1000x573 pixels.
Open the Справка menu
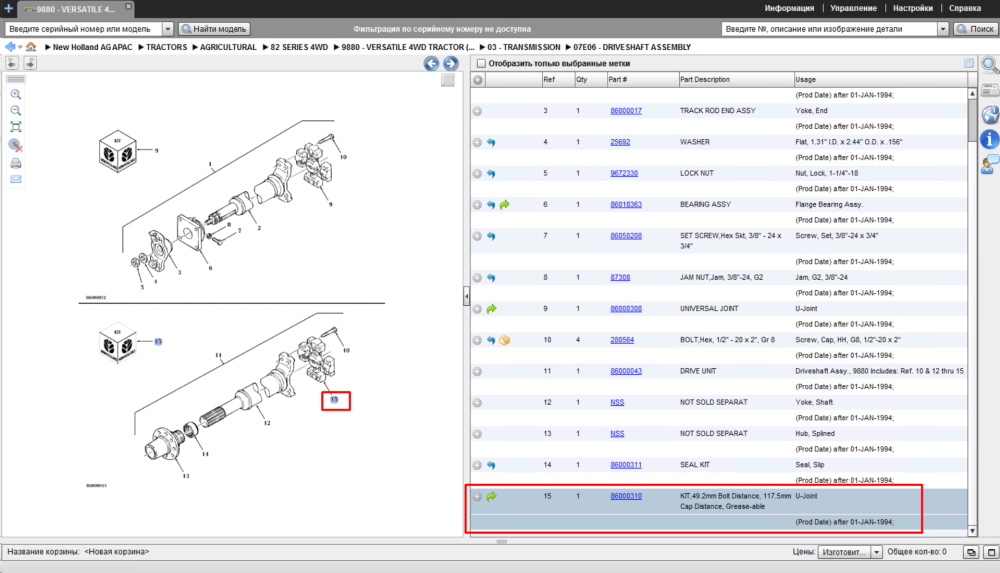click(x=965, y=8)
